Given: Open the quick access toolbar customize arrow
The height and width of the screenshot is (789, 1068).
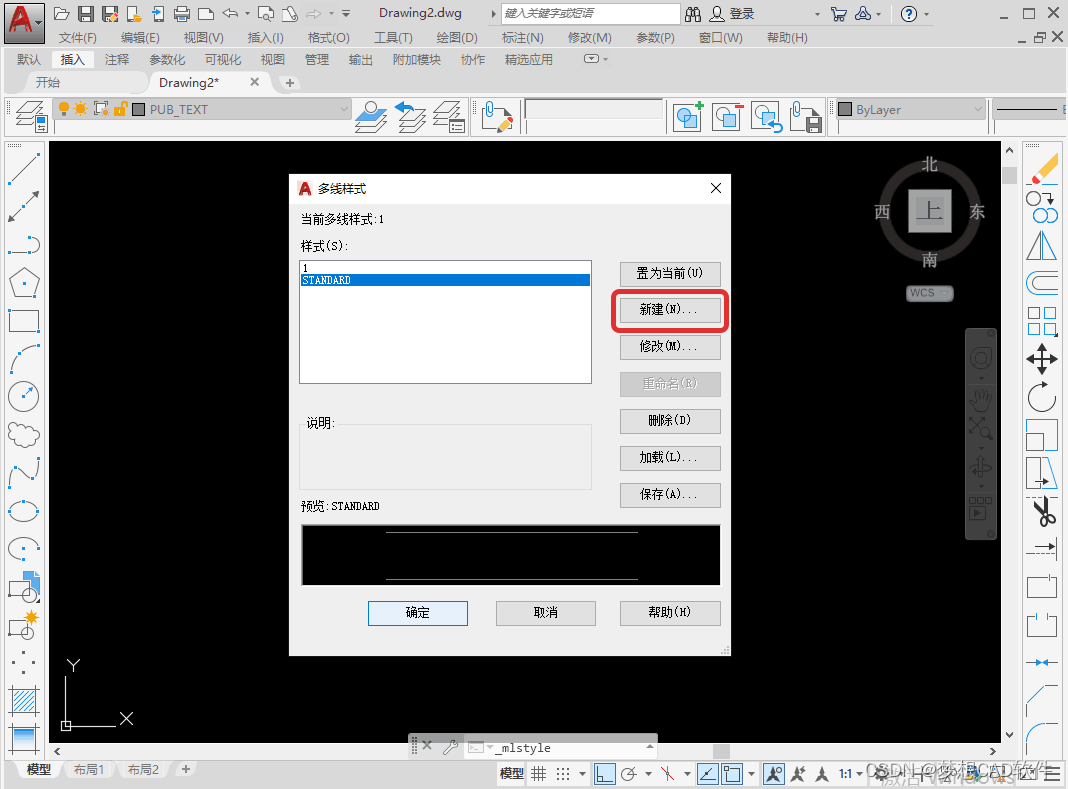Looking at the screenshot, I should (x=346, y=14).
